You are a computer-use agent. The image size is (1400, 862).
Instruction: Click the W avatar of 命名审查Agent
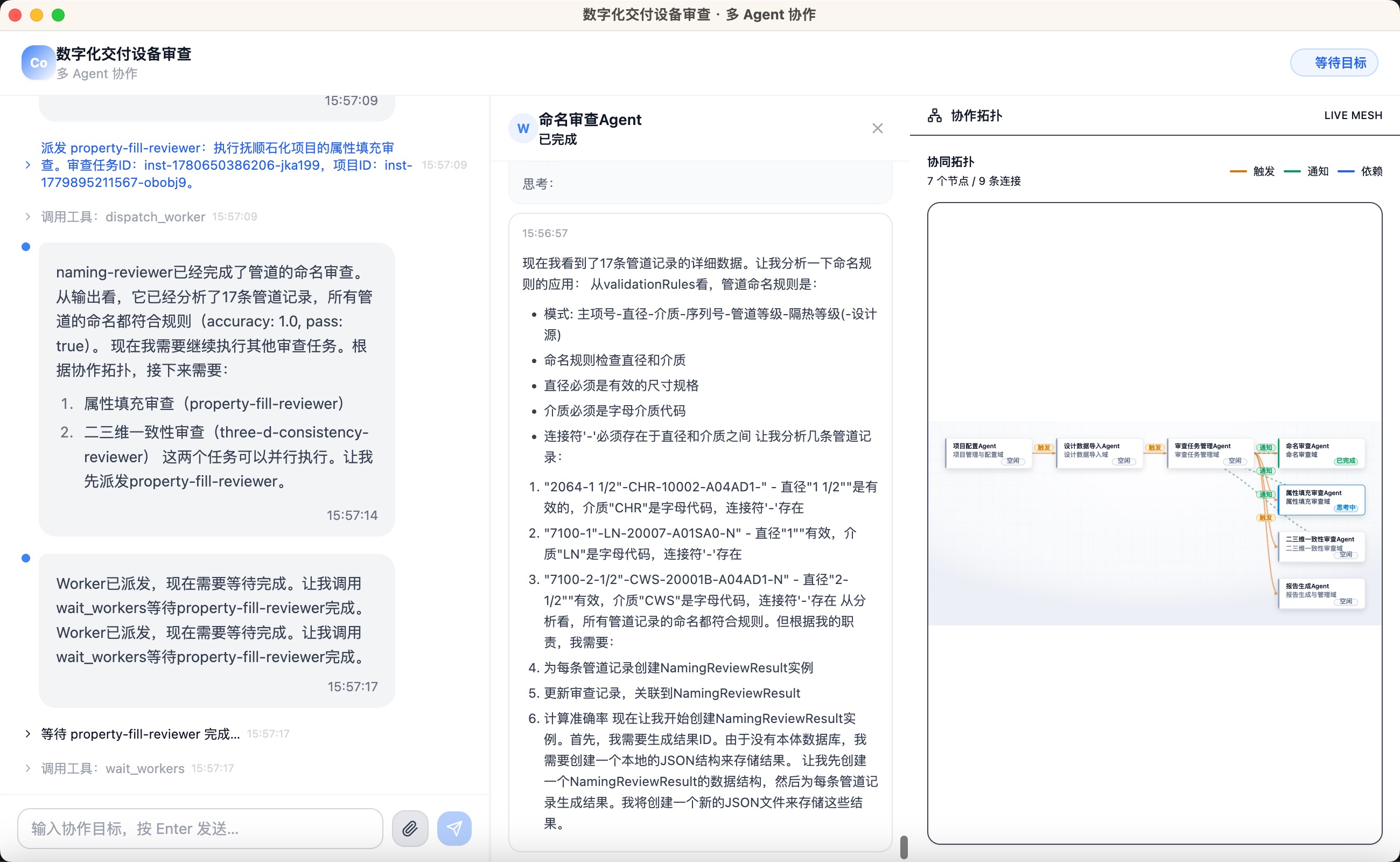[522, 128]
